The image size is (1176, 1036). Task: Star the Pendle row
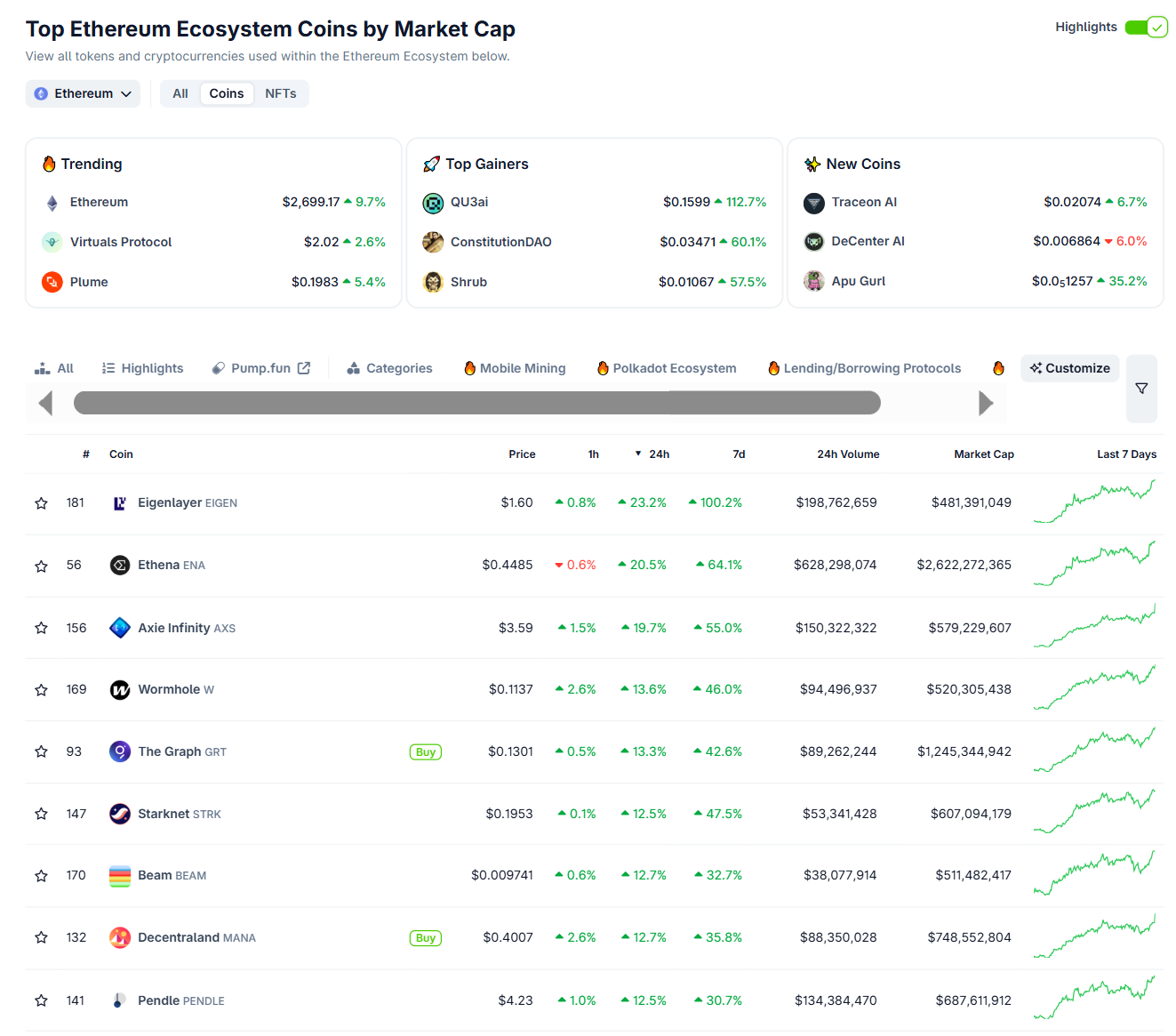click(41, 1000)
